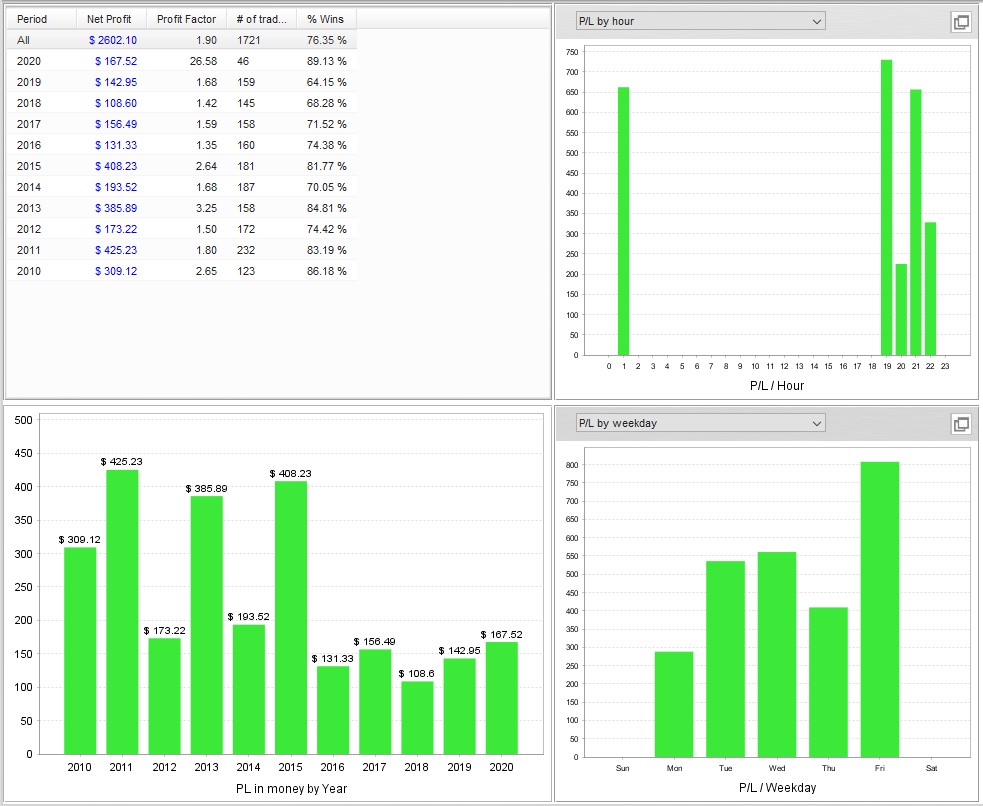Viewport: 983px width, 806px height.
Task: Sort table by # of trades header
Action: coord(261,19)
